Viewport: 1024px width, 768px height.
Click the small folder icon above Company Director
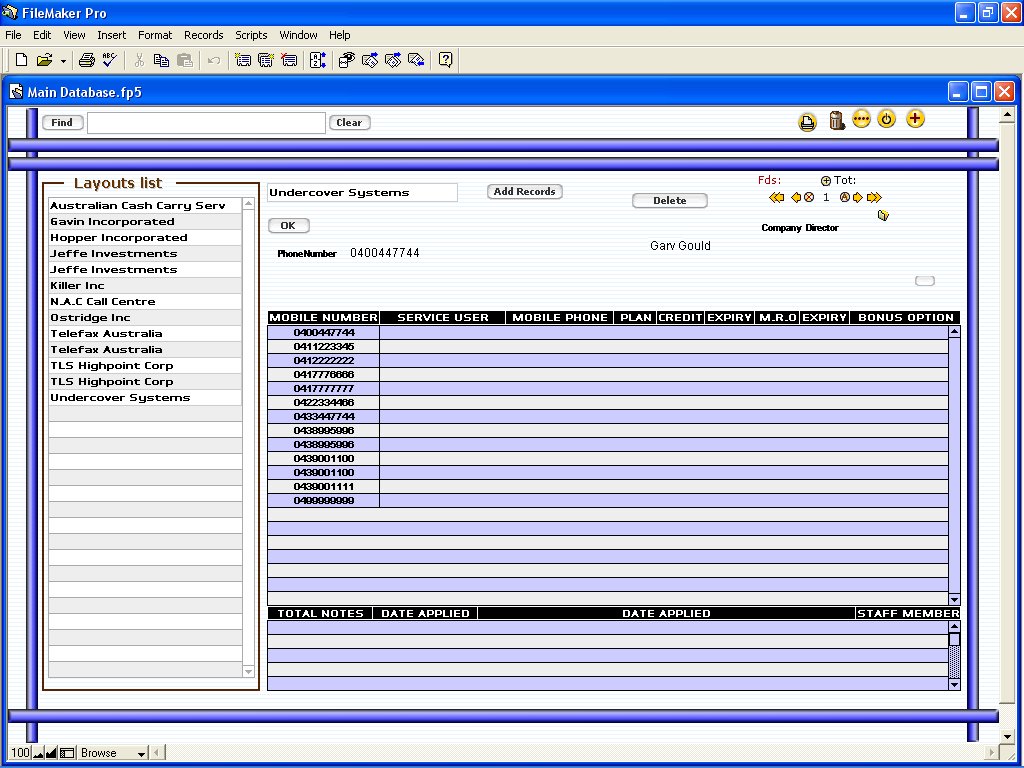883,215
